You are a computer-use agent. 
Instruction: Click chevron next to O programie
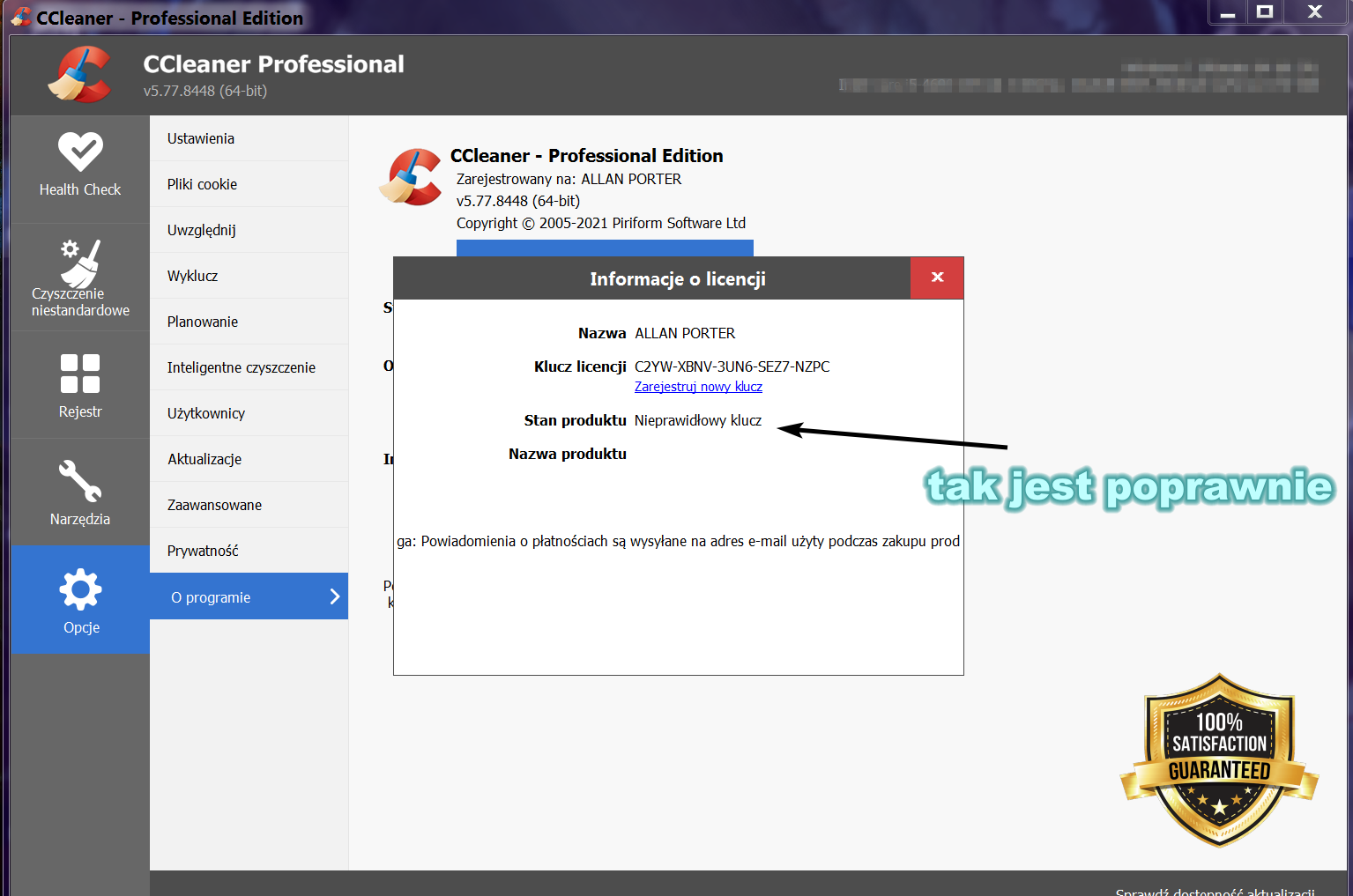335,596
